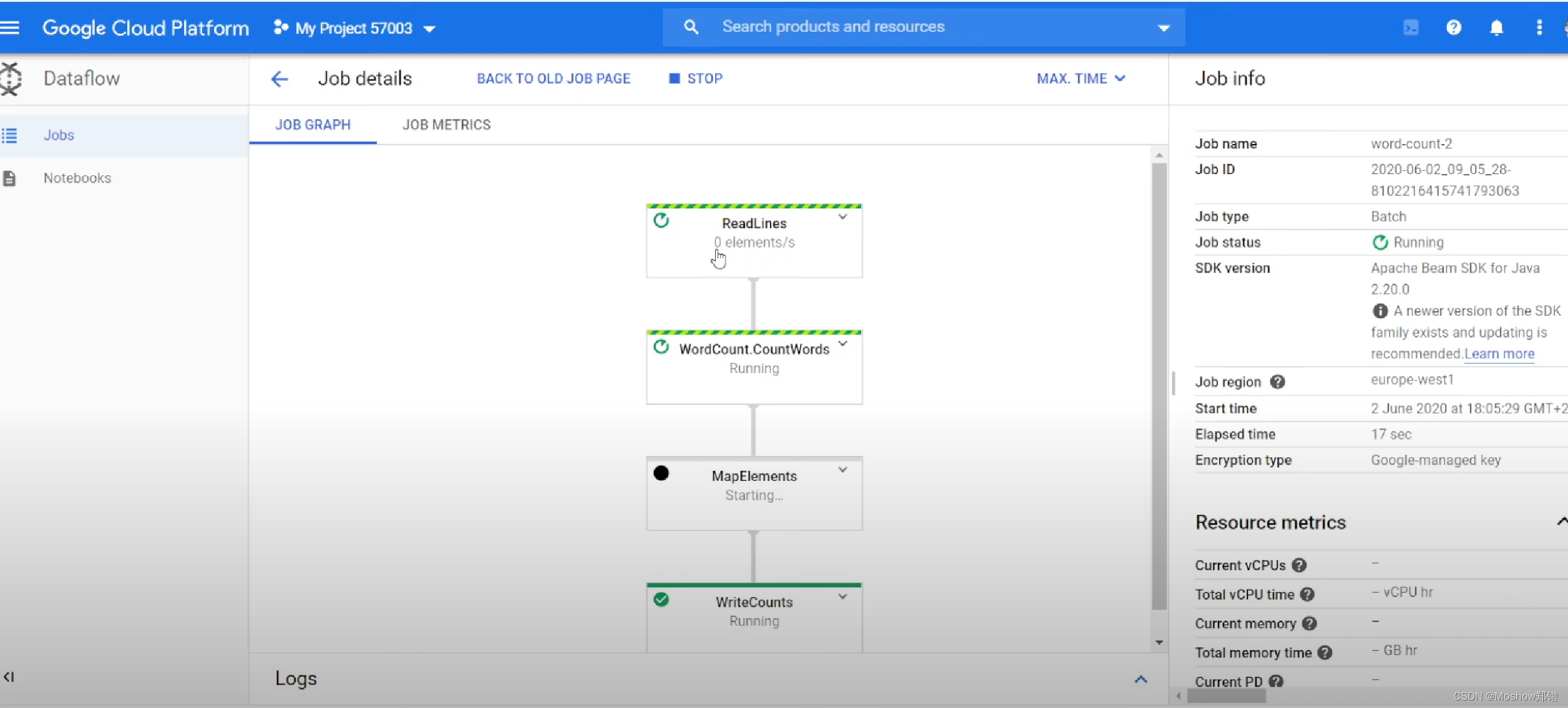
Task: Expand the ReadLines step chevron
Action: coord(843,217)
